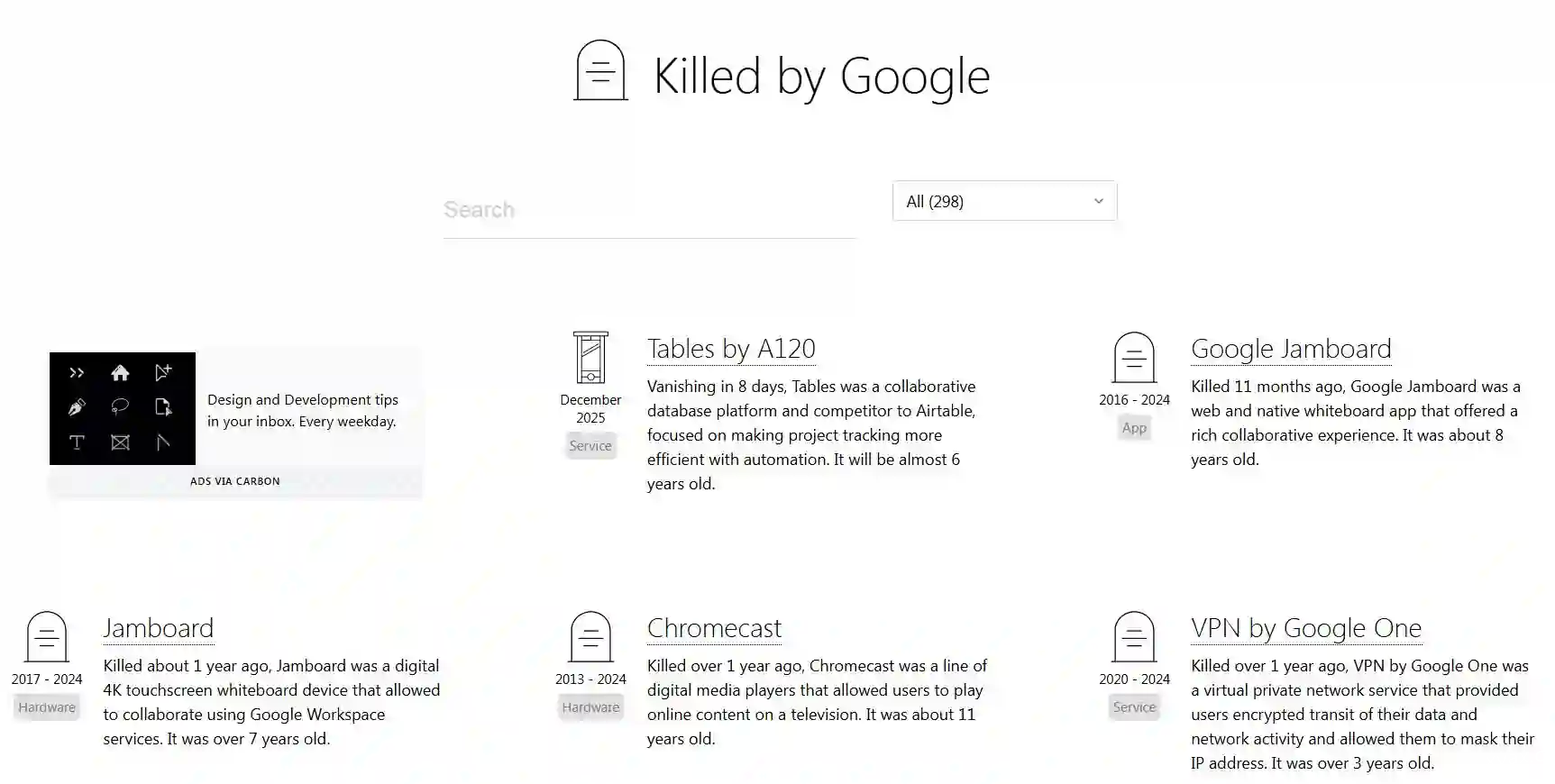Open the VPN by Google One link
1555x784 pixels.
1305,628
